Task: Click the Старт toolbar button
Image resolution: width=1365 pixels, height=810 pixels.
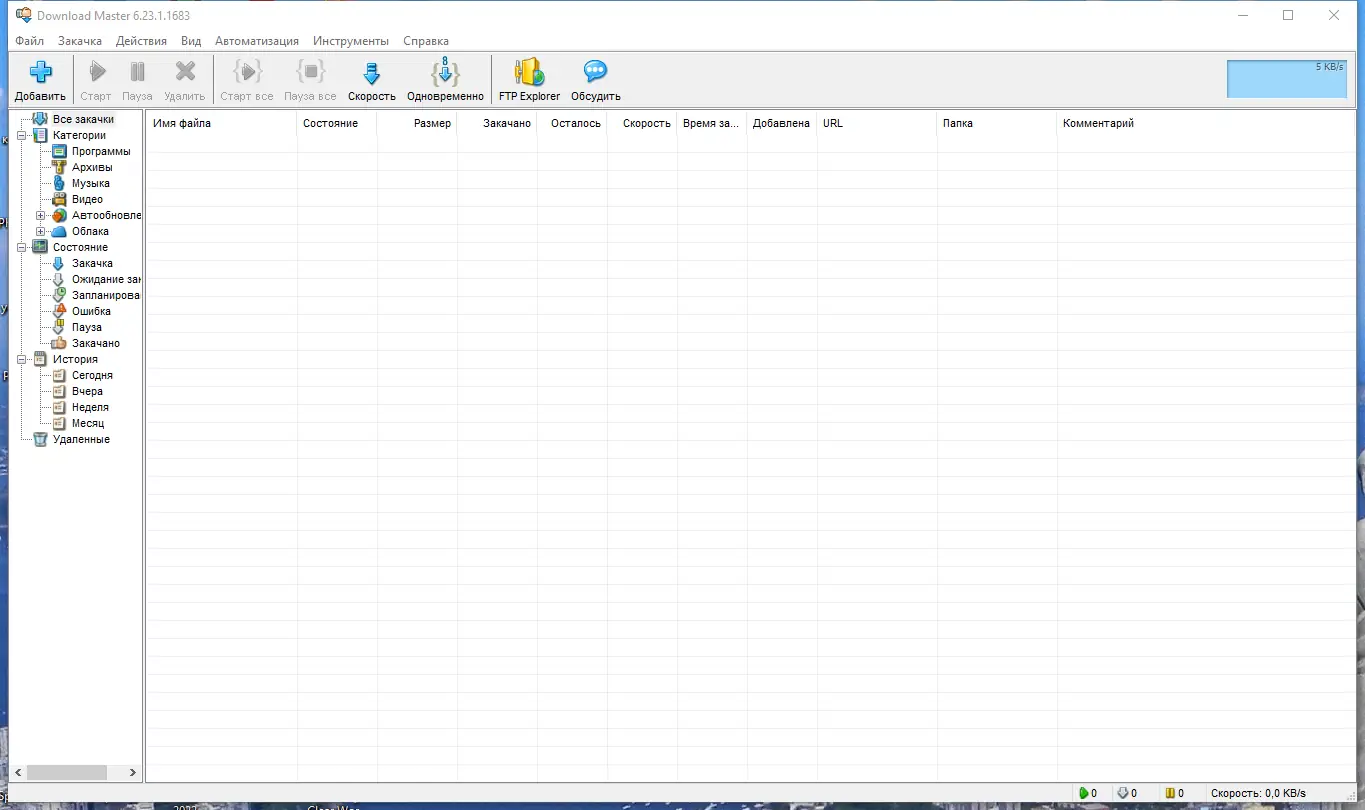Action: click(96, 80)
